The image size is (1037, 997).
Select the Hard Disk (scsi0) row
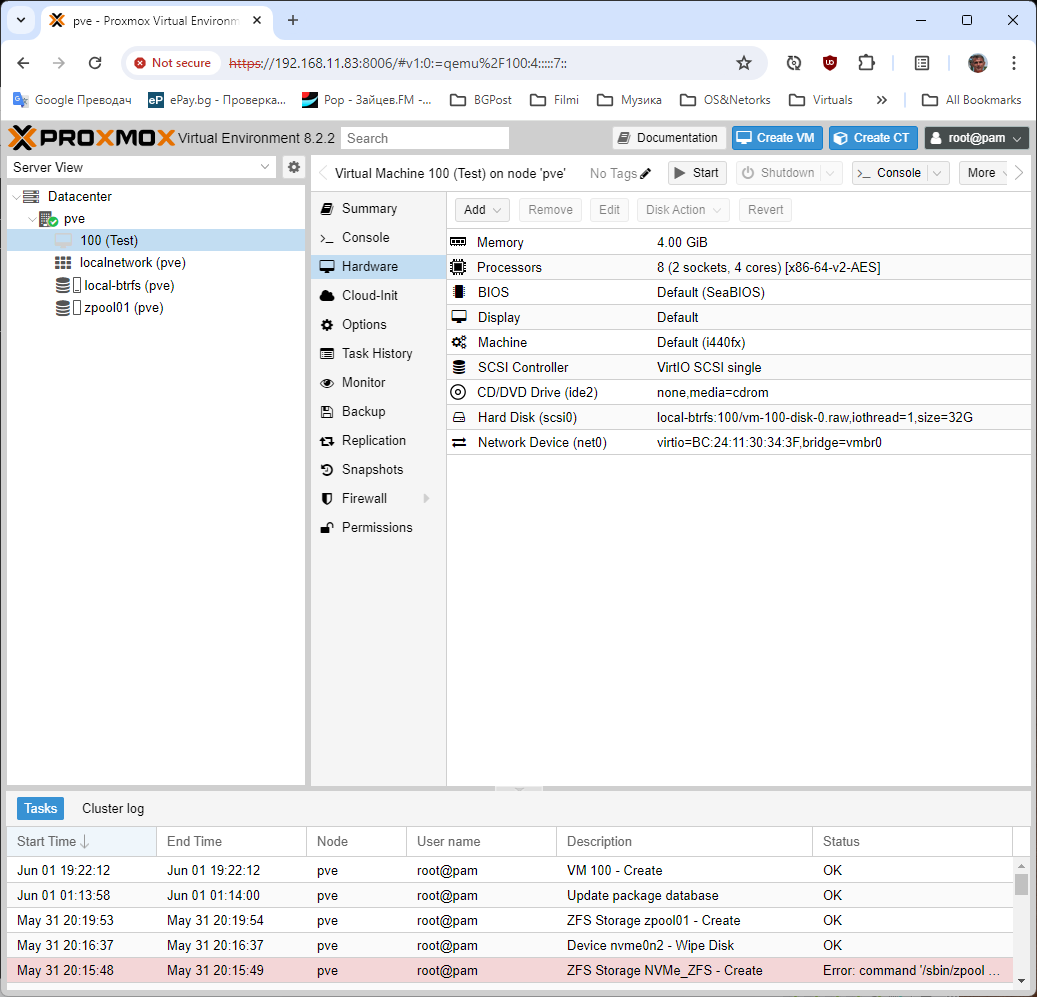point(739,418)
